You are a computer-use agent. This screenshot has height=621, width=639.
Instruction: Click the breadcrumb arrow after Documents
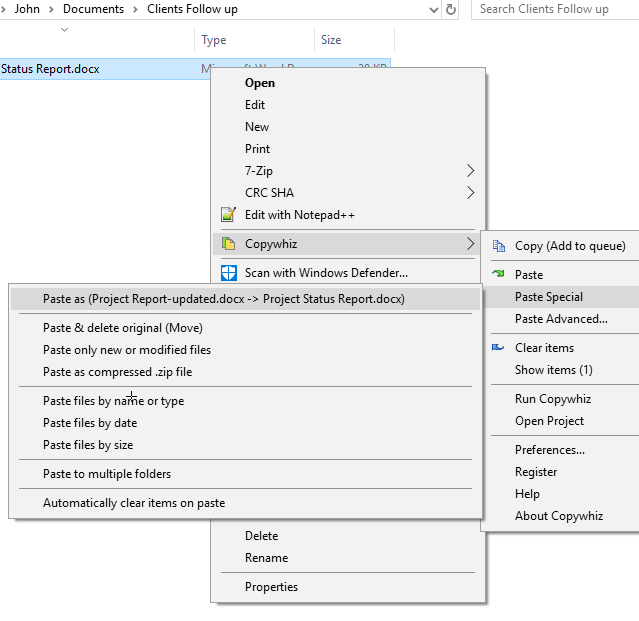pos(135,9)
